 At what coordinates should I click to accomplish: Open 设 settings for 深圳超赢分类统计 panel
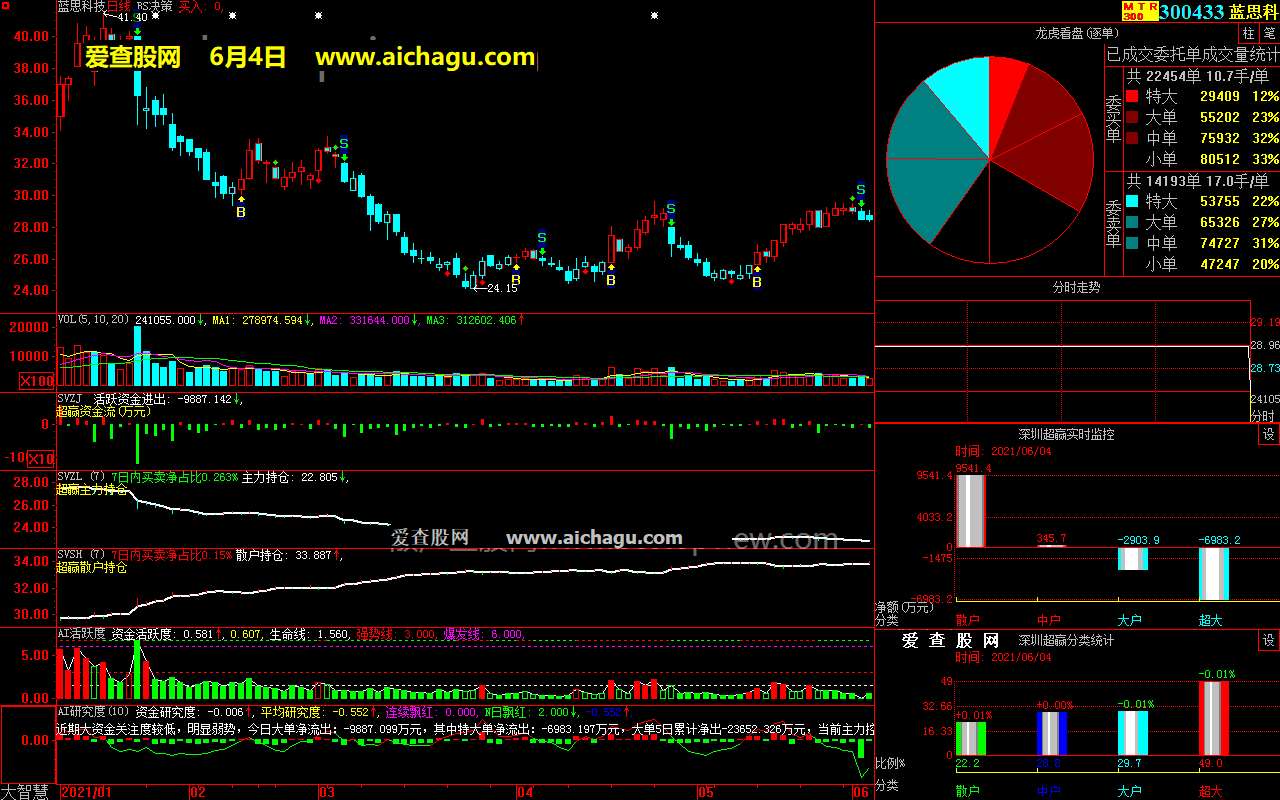(x=1268, y=640)
